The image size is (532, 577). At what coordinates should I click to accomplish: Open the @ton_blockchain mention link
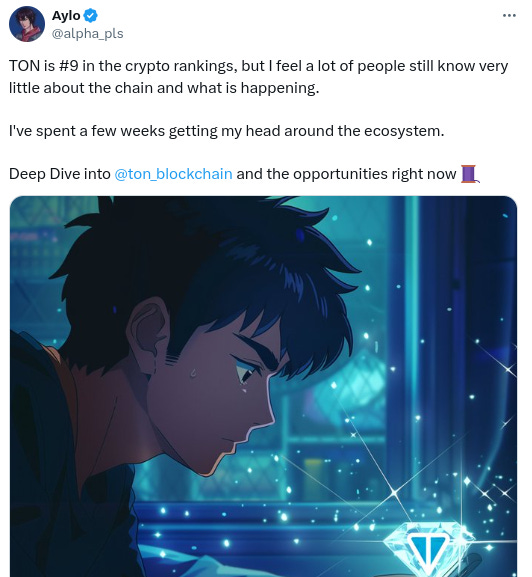point(173,174)
